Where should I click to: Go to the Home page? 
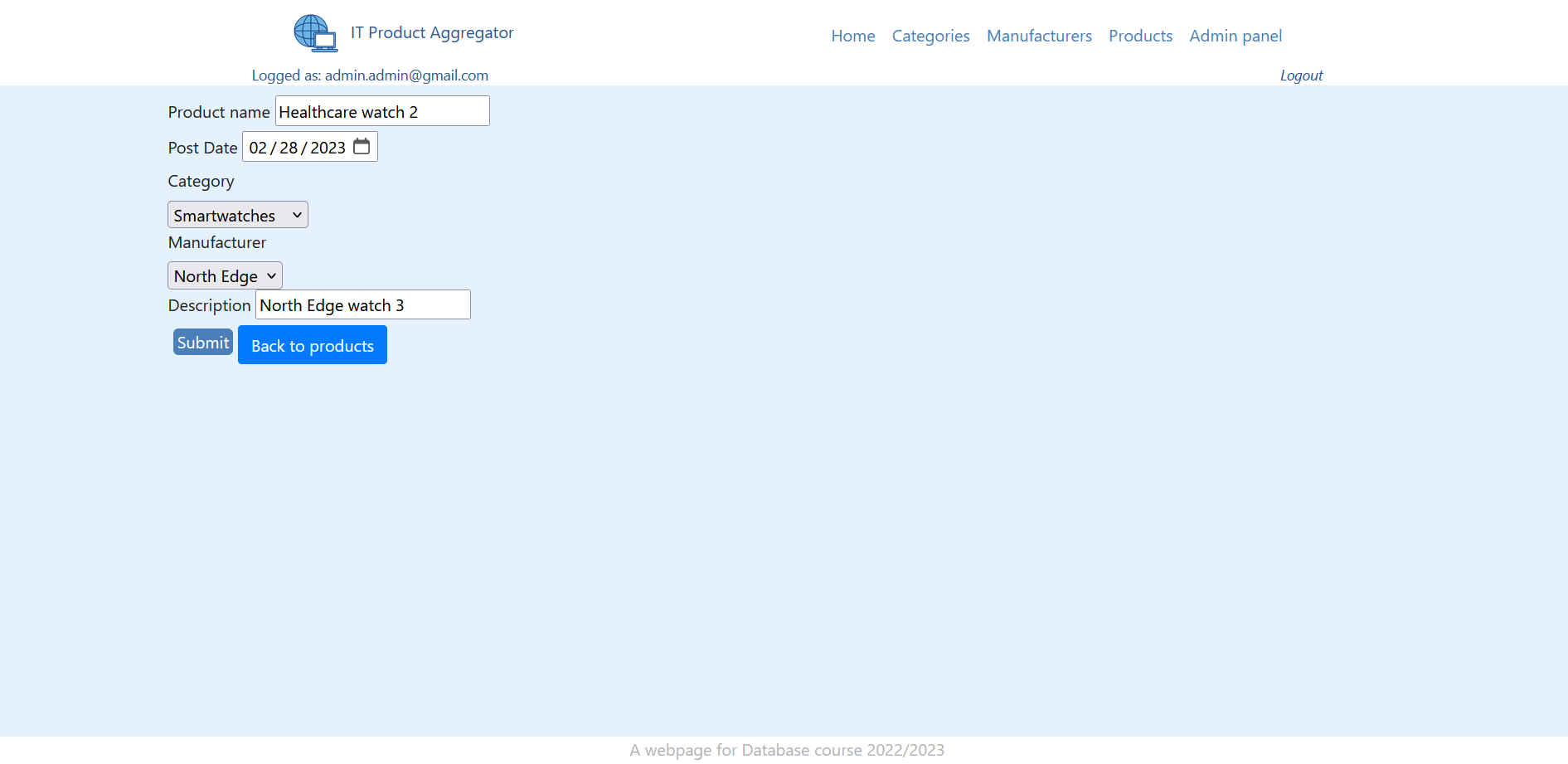[852, 36]
